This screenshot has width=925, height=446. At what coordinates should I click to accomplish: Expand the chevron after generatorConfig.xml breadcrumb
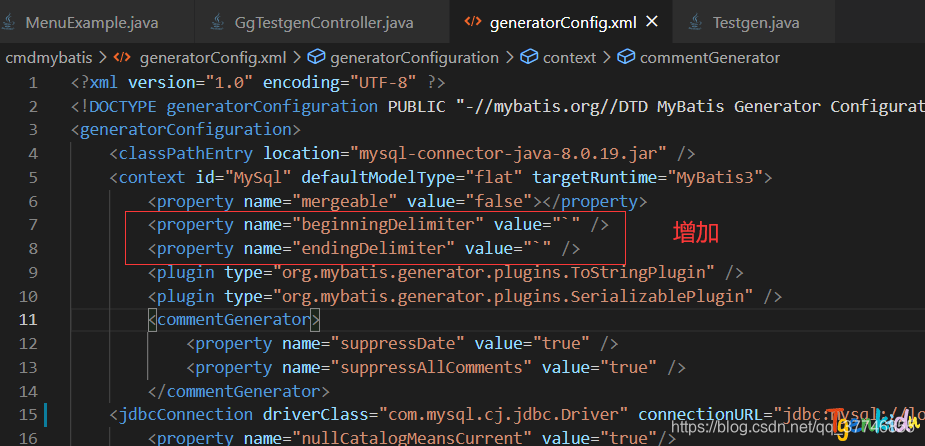coord(297,58)
